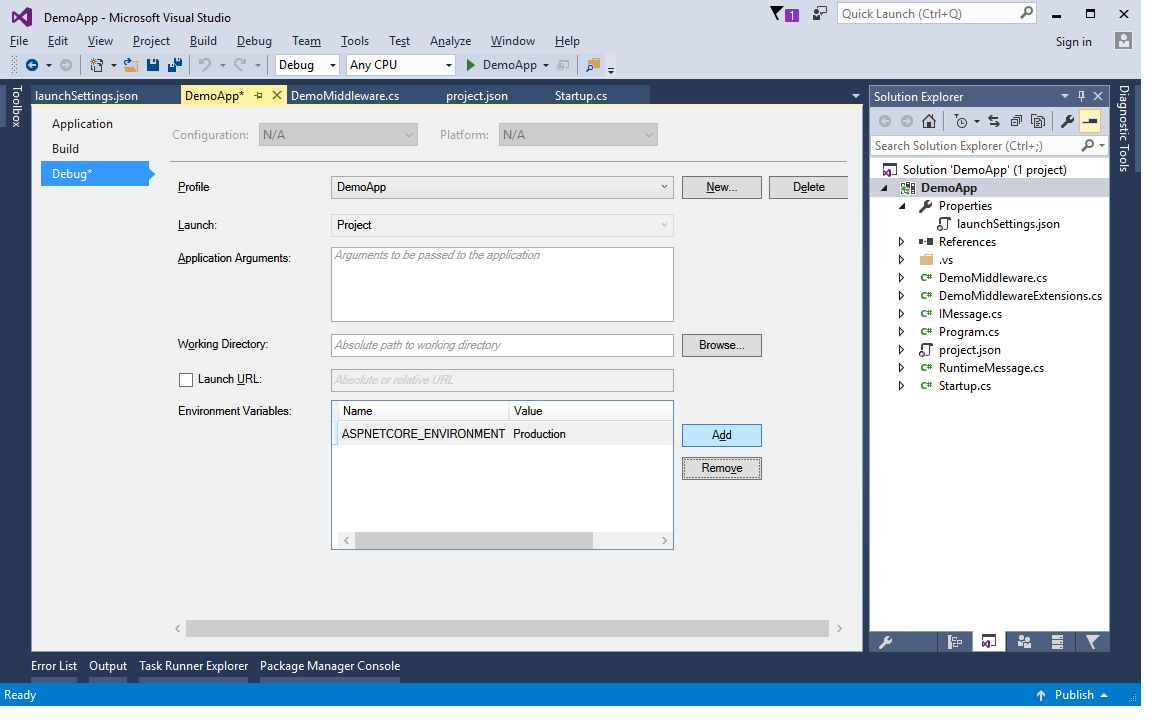The image size is (1152, 720).
Task: Open the Analyze menu
Action: 450,41
